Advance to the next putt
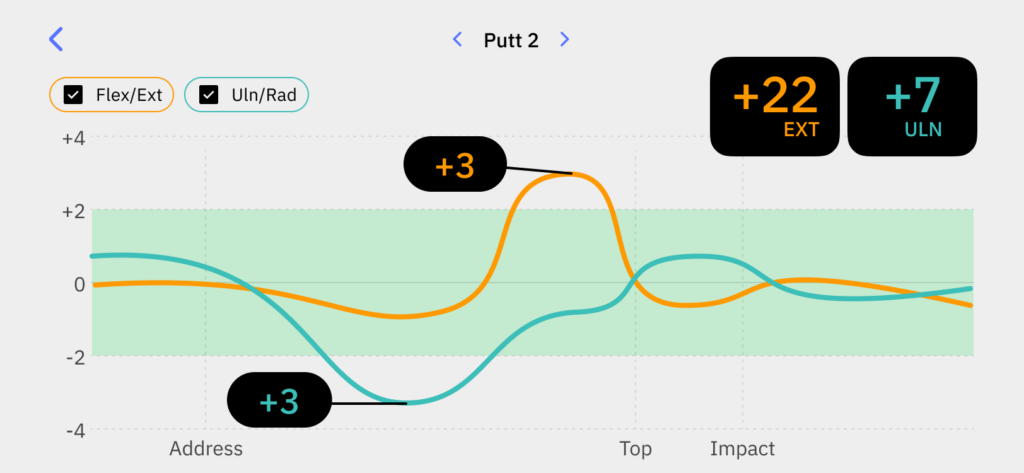The image size is (1024, 473). pyautogui.click(x=565, y=40)
